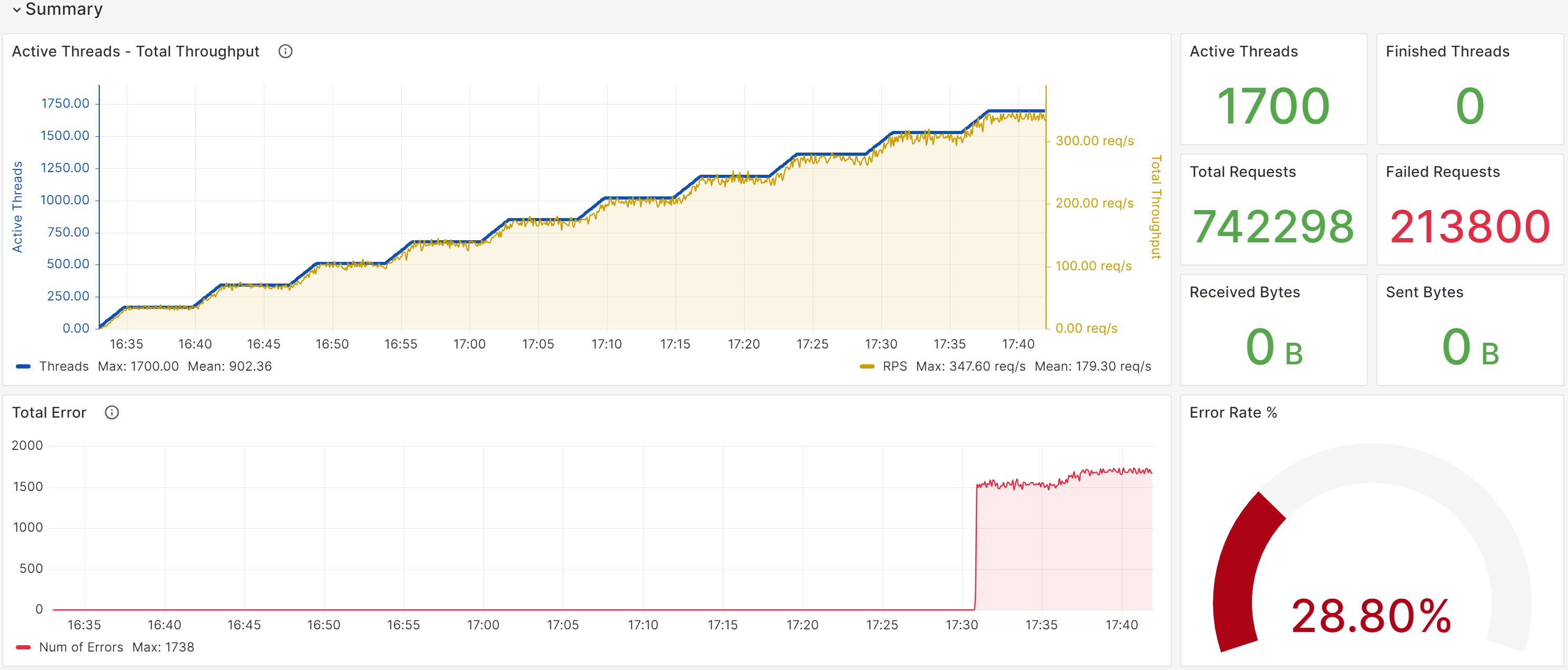Toggle Num of Errors legend series
Screen dimensions: 1568x670
click(80, 647)
